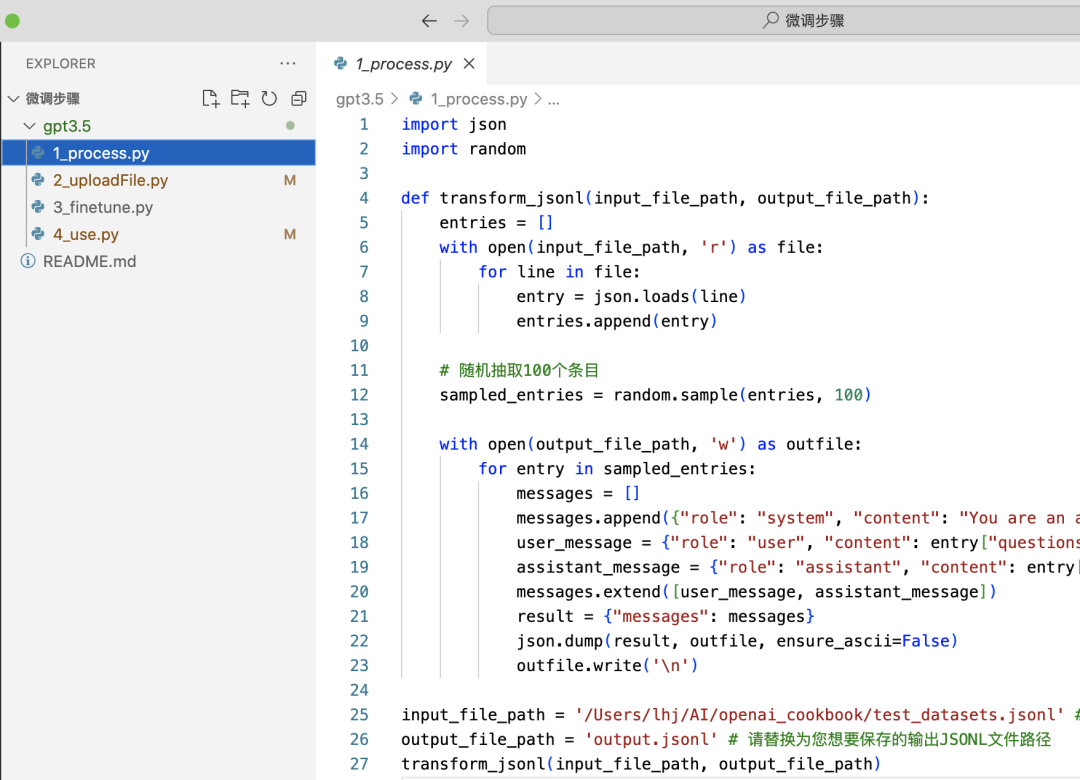Viewport: 1080px width, 780px height.
Task: Go forward with the right arrow
Action: click(461, 21)
